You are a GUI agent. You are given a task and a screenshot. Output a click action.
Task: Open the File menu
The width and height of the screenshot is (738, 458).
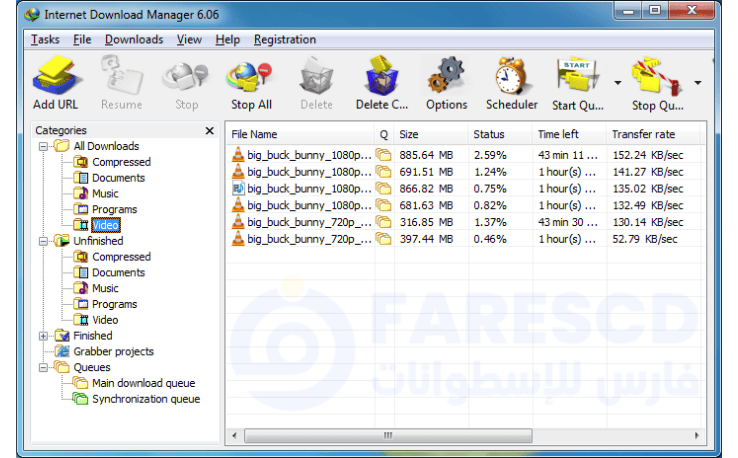coord(82,40)
